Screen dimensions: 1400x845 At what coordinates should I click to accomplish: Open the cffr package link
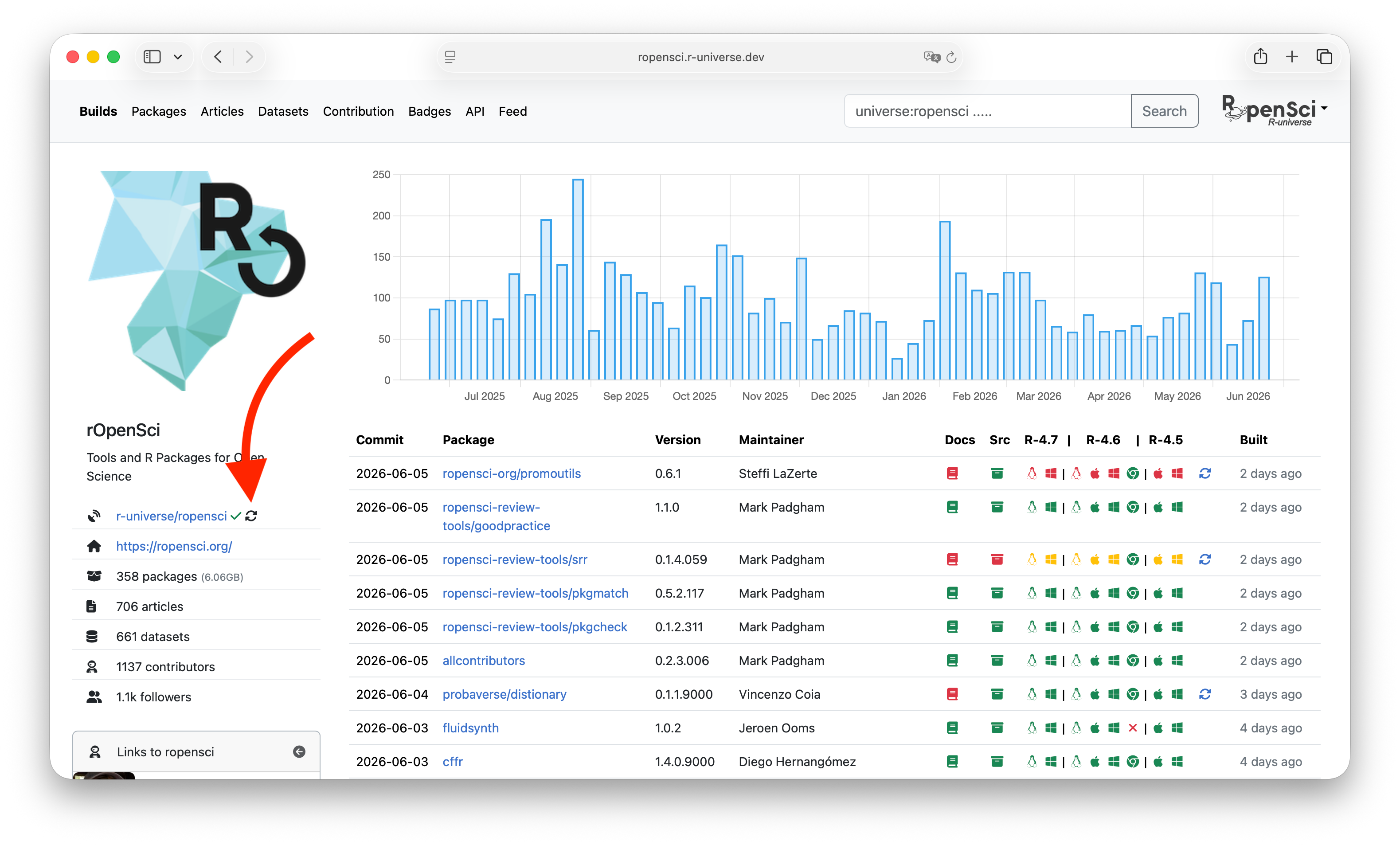452,762
